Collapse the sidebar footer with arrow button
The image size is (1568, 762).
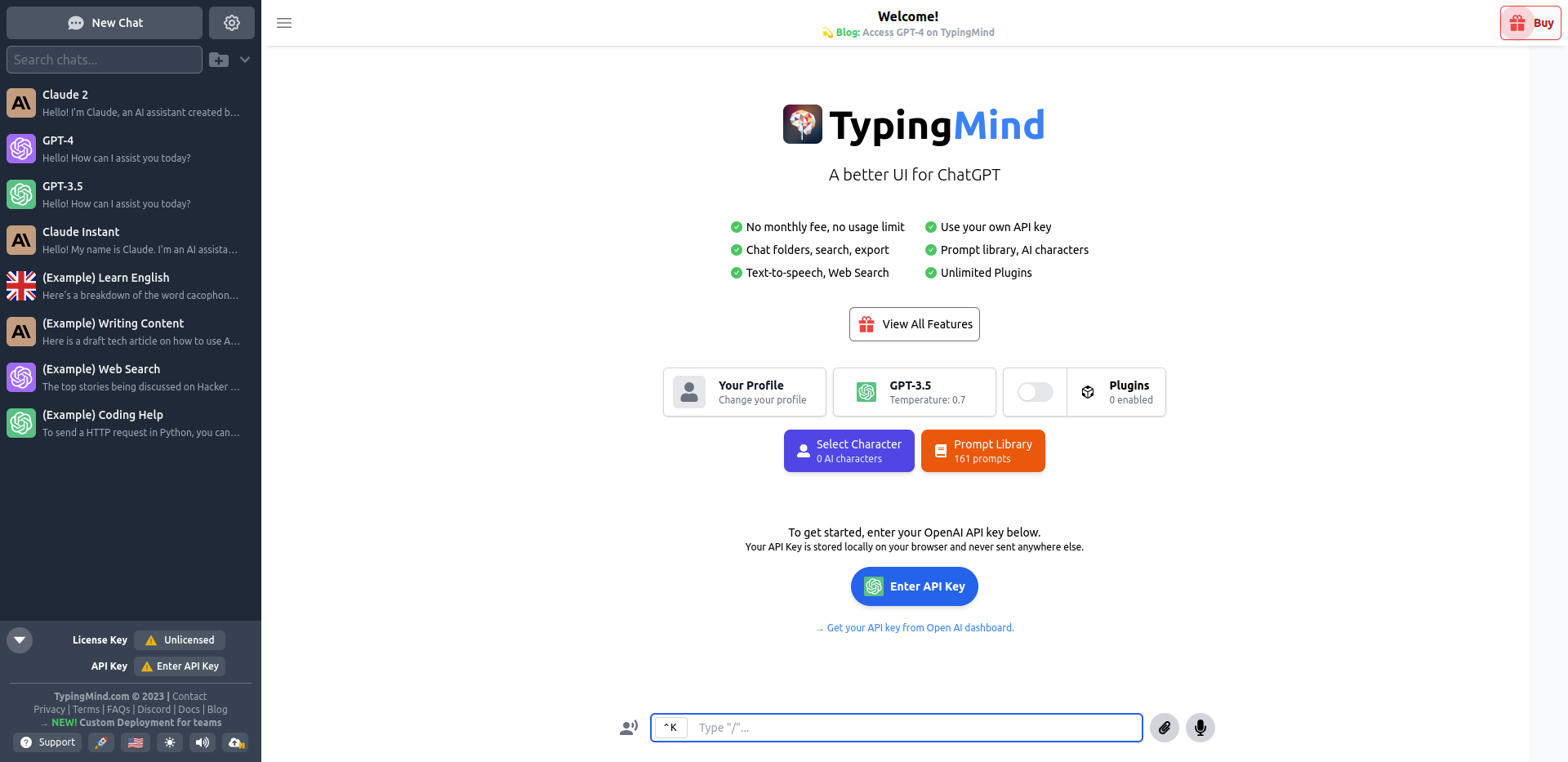[19, 640]
